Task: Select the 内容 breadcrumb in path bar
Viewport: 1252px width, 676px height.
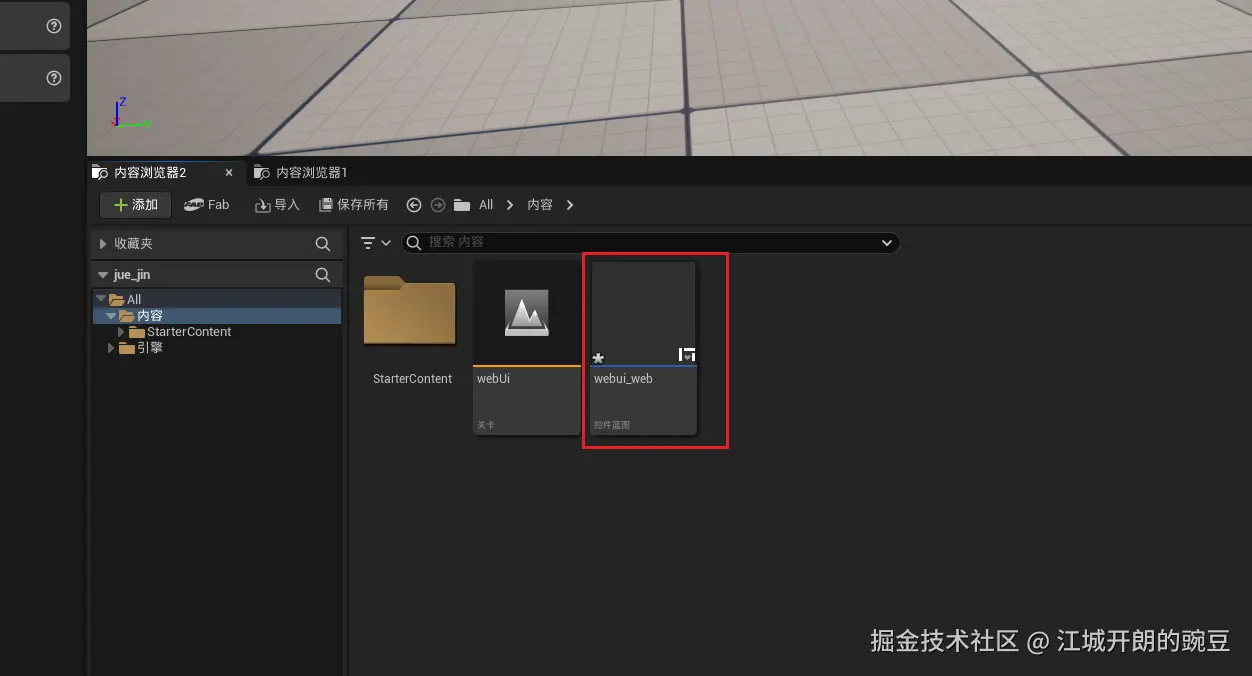Action: 540,205
